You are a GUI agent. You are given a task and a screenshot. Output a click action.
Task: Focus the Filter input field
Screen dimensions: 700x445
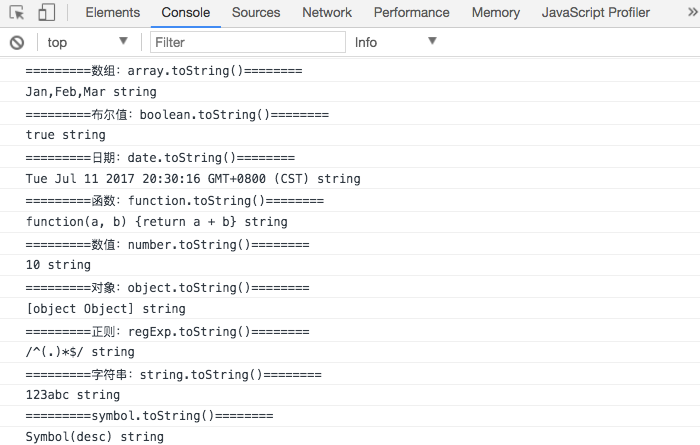tap(248, 42)
